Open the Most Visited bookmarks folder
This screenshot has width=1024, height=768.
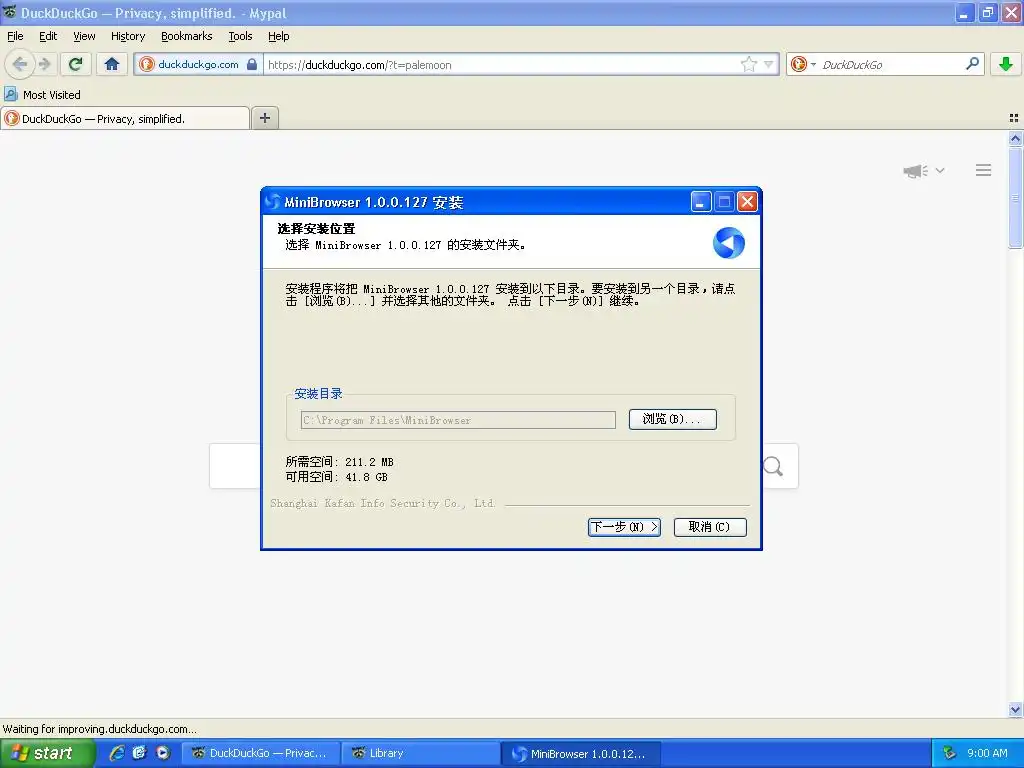[43, 95]
